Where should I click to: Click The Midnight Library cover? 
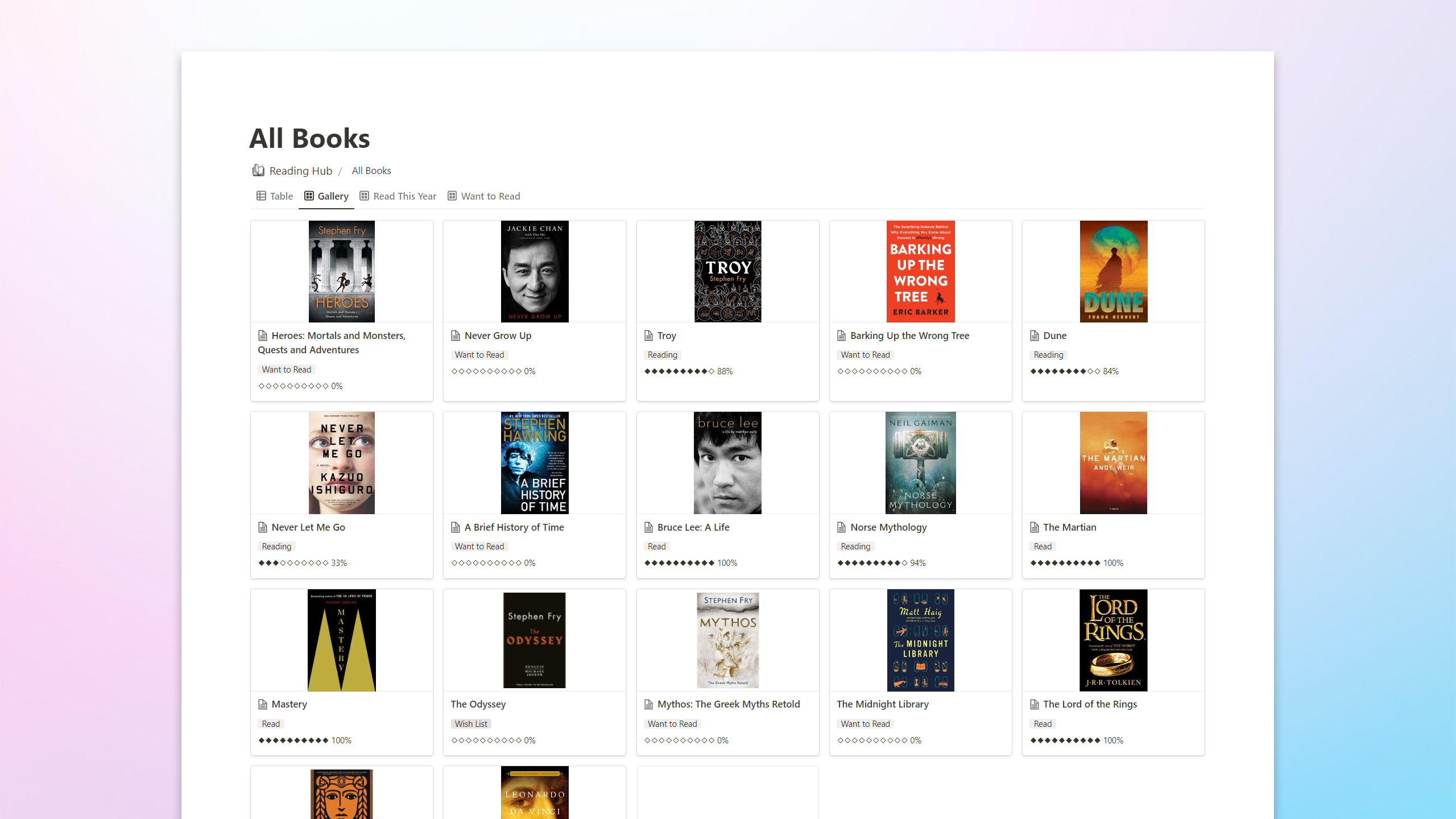(921, 640)
